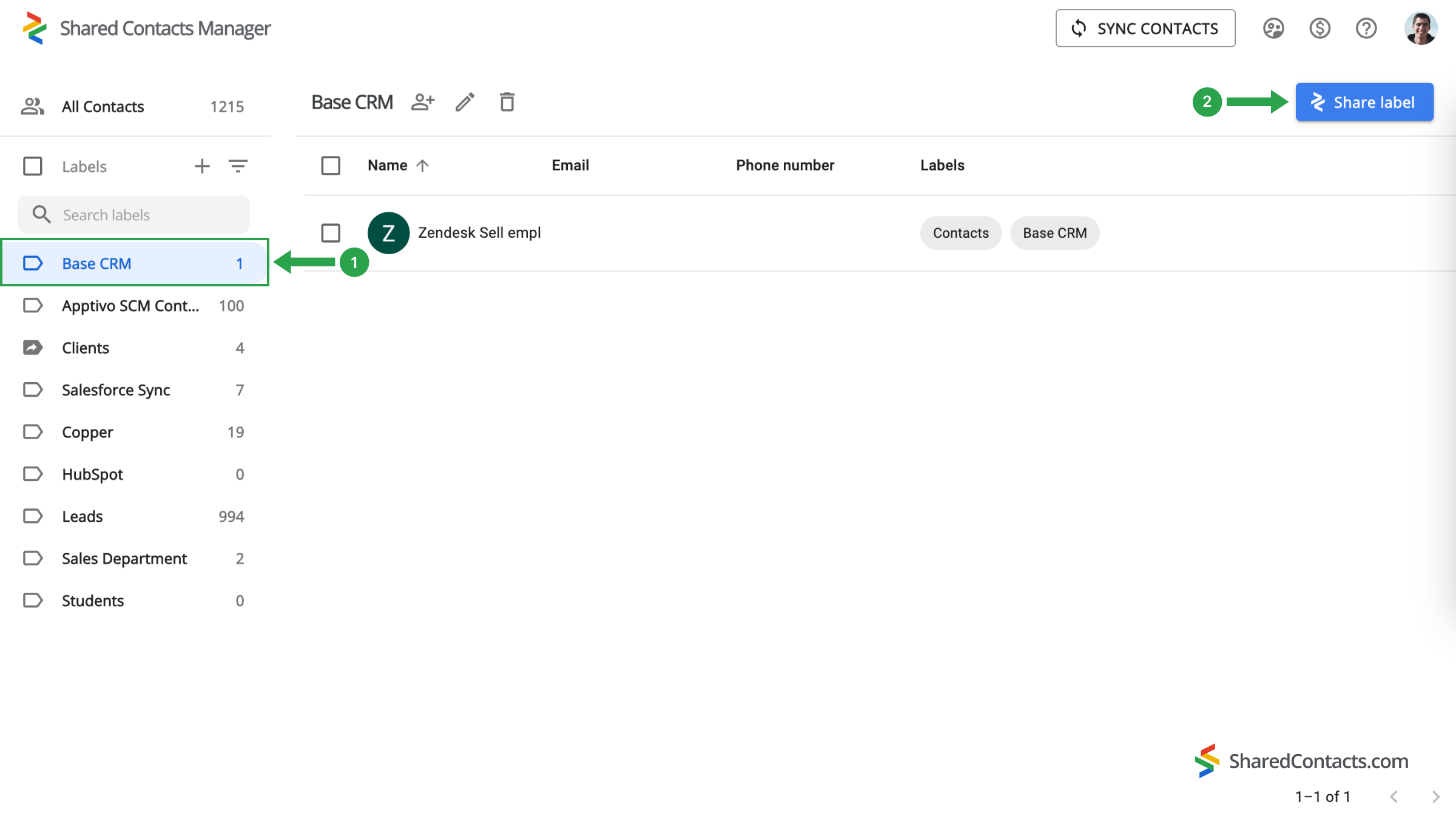Click the Name column header text
The width and height of the screenshot is (1456, 819).
[x=387, y=165]
